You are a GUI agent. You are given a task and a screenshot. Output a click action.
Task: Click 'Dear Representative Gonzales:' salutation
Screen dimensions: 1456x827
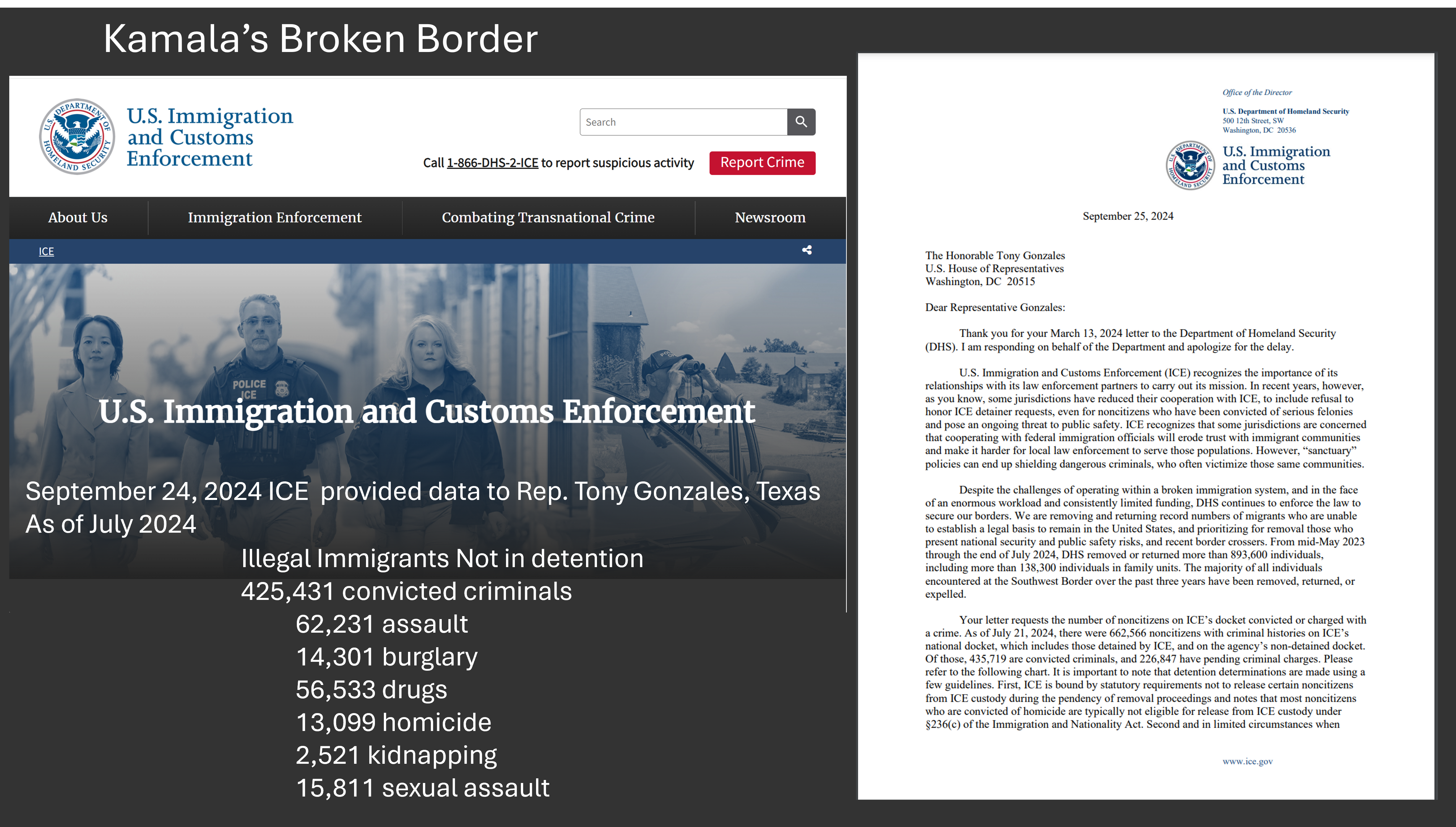[x=995, y=307]
